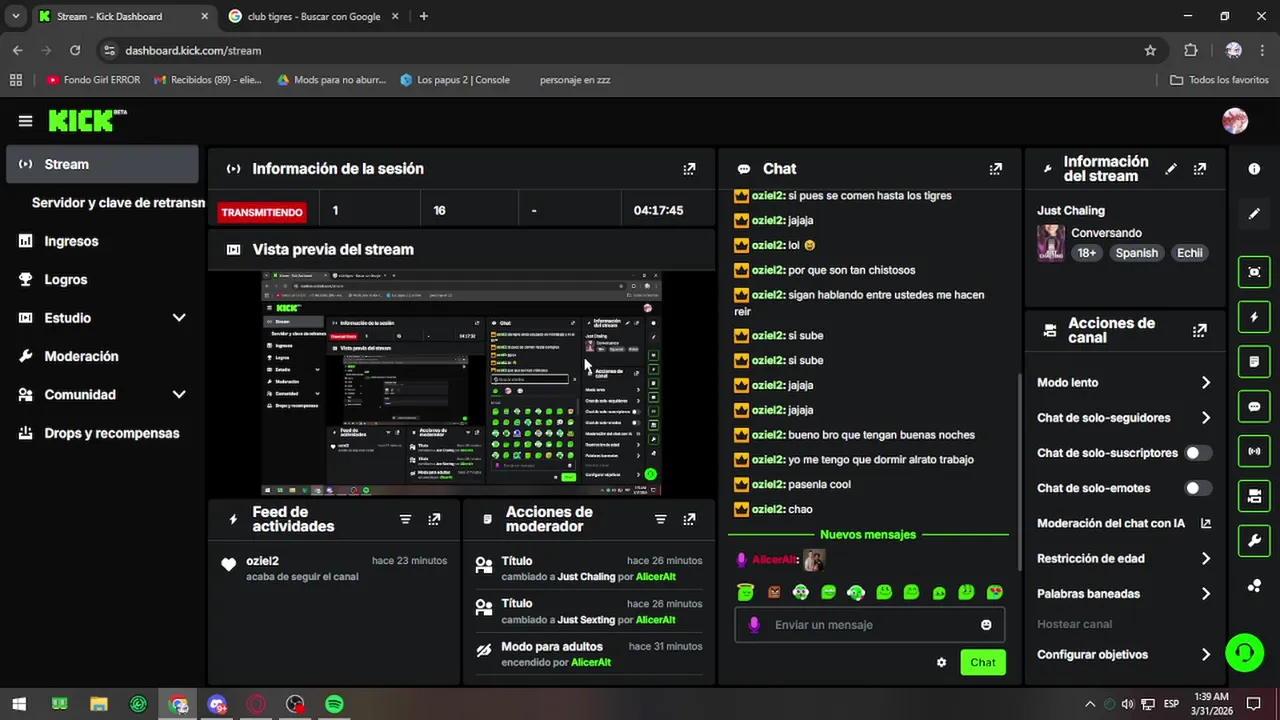Insert the heart-eyes emote
The width and height of the screenshot is (1280, 720).
(x=994, y=592)
